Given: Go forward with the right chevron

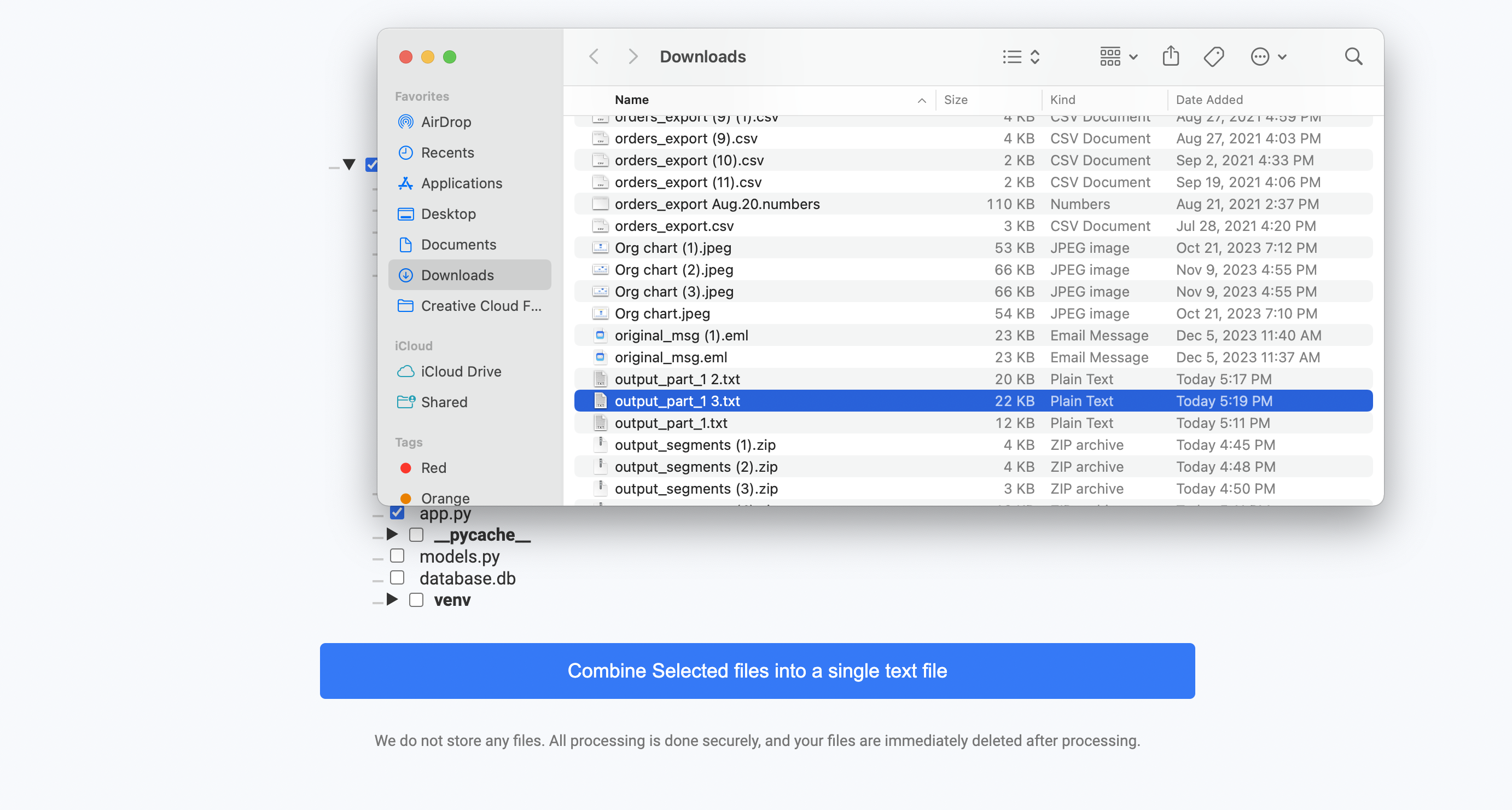Looking at the screenshot, I should coord(632,56).
